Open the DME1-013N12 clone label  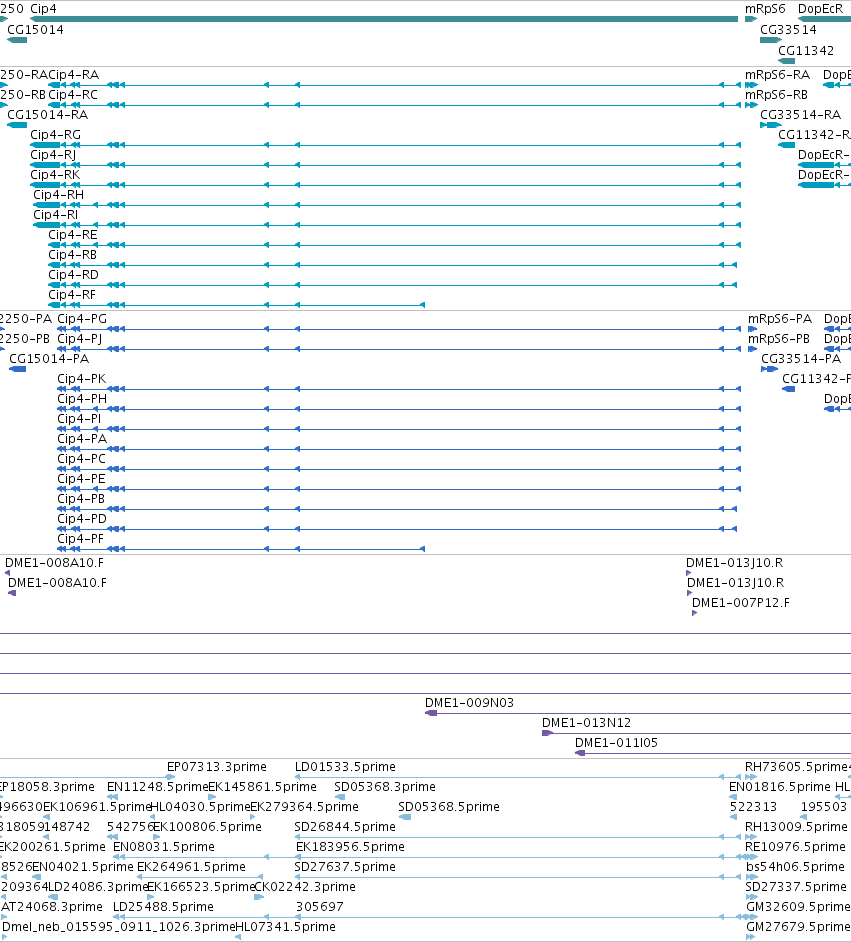click(586, 723)
